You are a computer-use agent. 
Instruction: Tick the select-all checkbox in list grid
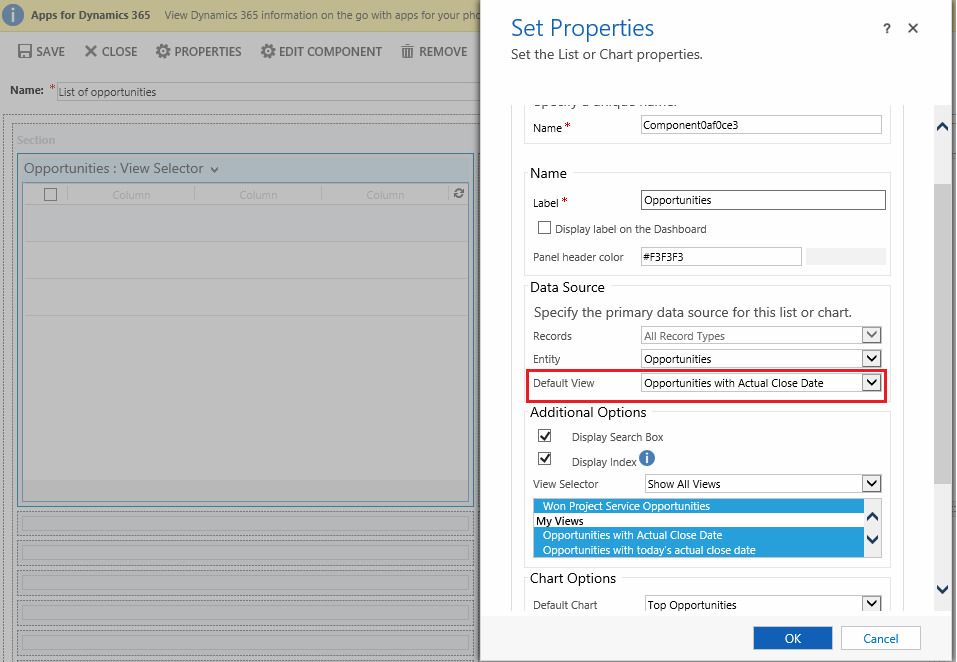click(x=51, y=195)
